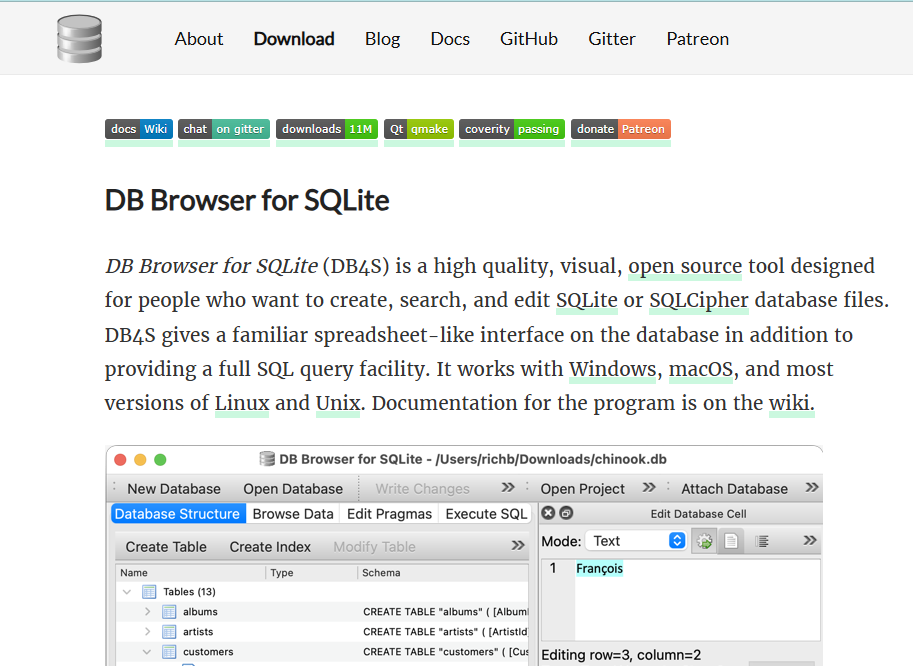Collapse the customers table row

[x=147, y=652]
